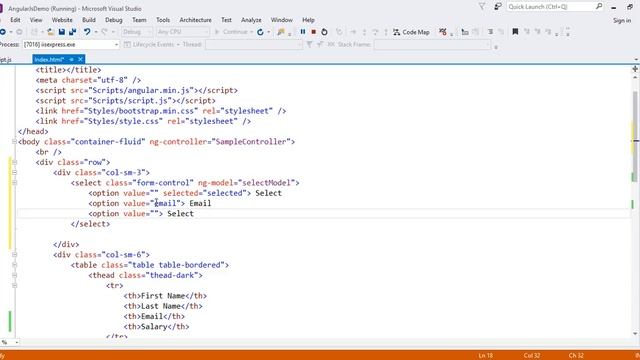Open the View menu

(36, 20)
